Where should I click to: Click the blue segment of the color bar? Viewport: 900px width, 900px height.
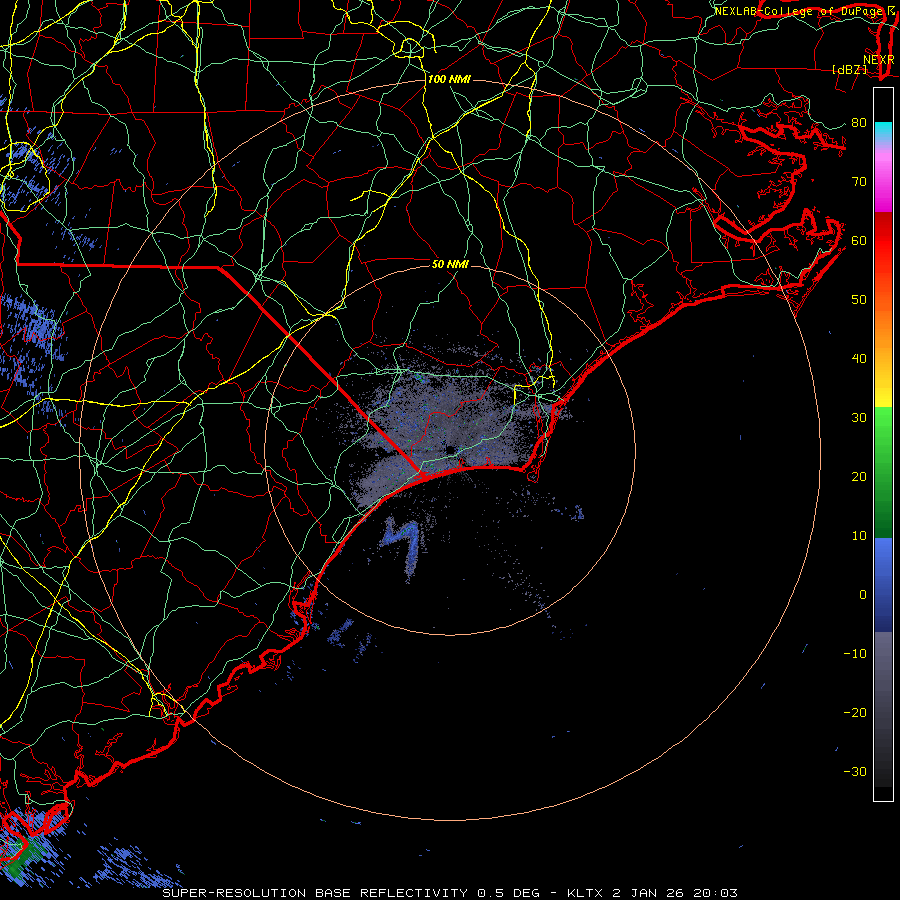(883, 584)
